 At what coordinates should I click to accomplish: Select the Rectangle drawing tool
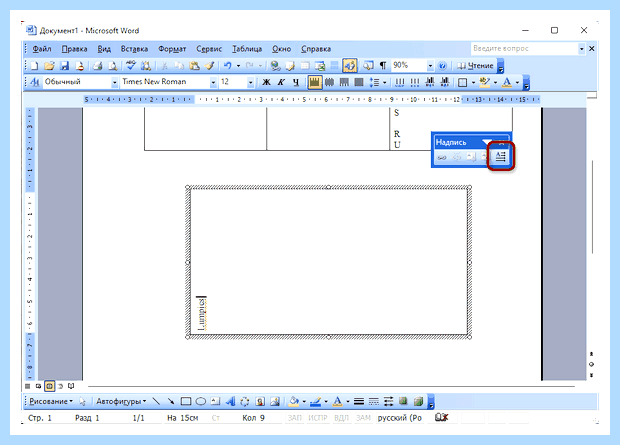pyautogui.click(x=186, y=401)
